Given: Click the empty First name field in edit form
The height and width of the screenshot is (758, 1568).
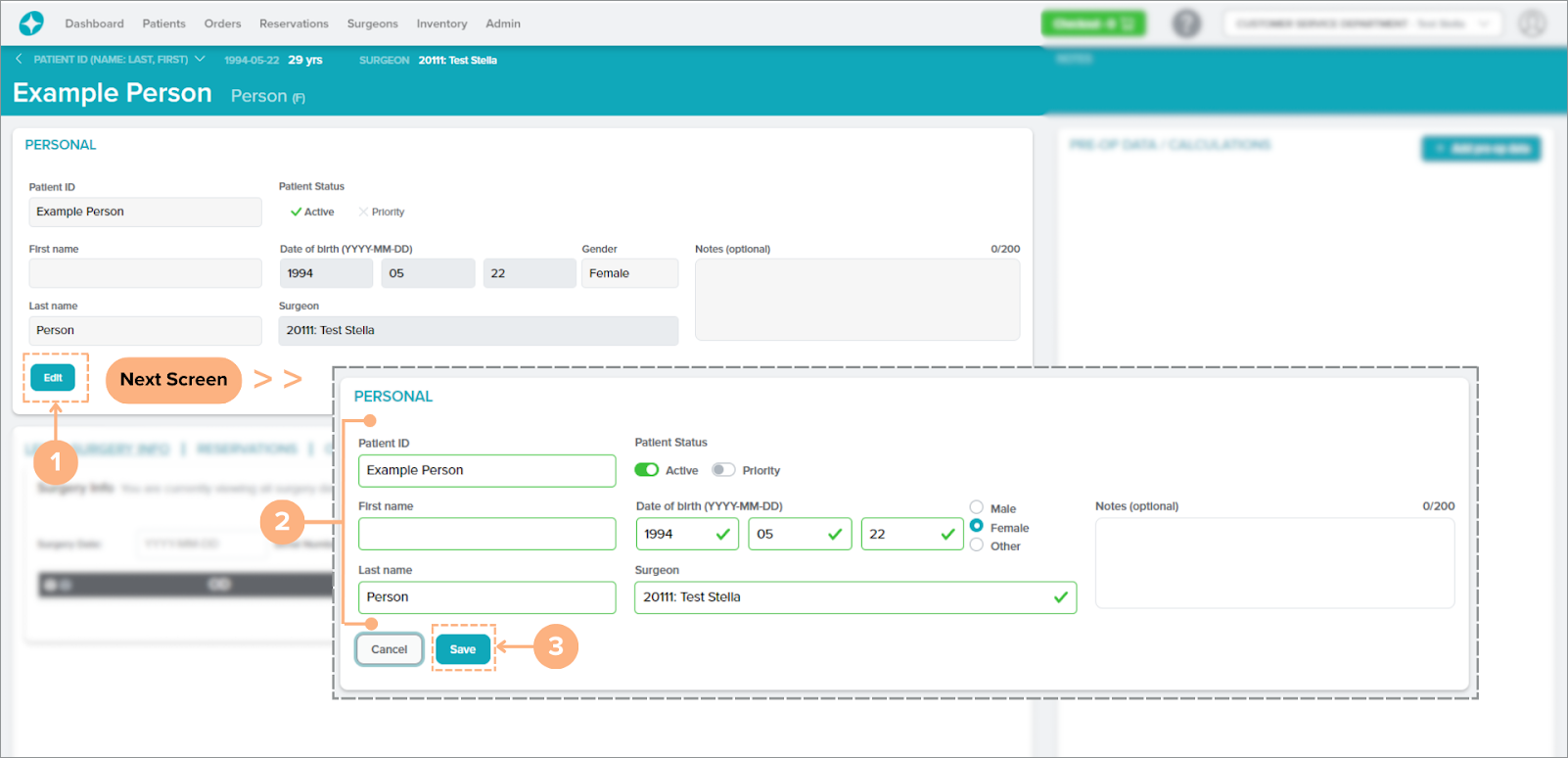Looking at the screenshot, I should [x=486, y=535].
